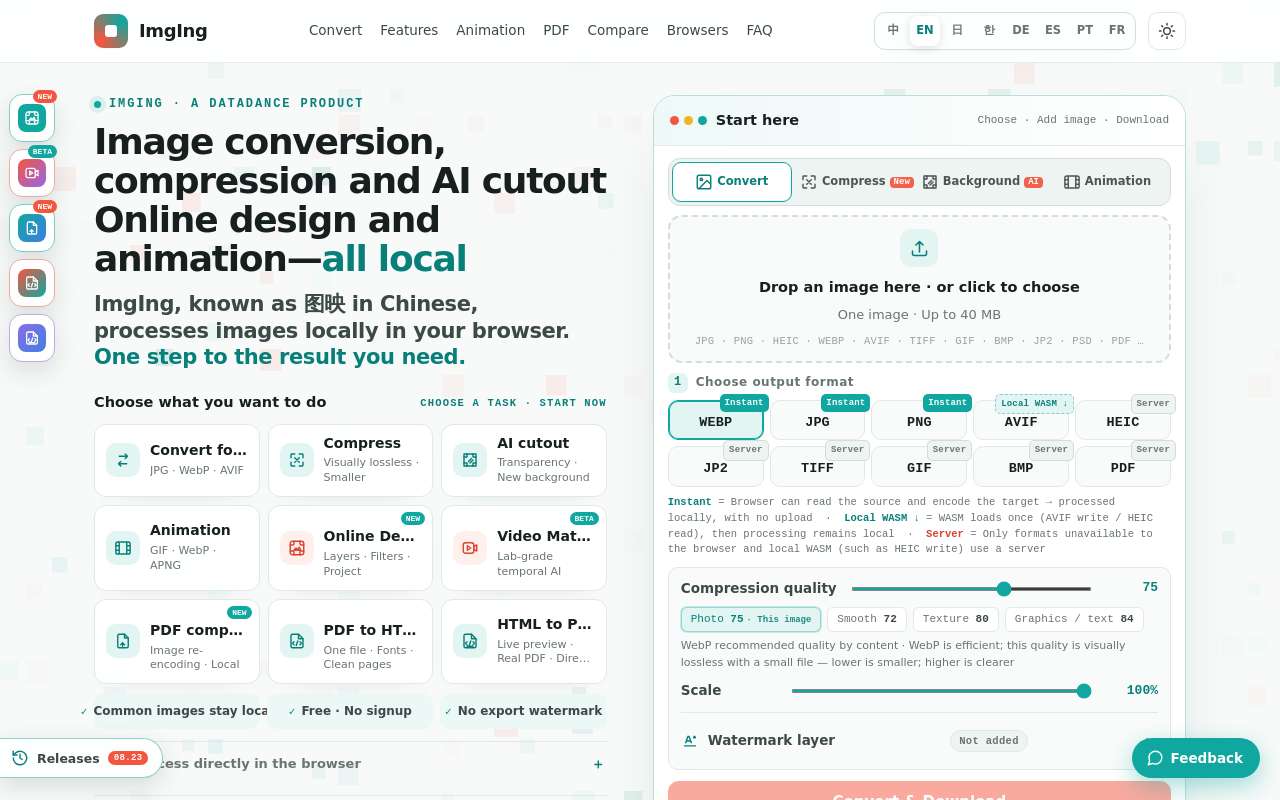Open the Watermark layer row
The width and height of the screenshot is (1280, 800).
point(919,741)
